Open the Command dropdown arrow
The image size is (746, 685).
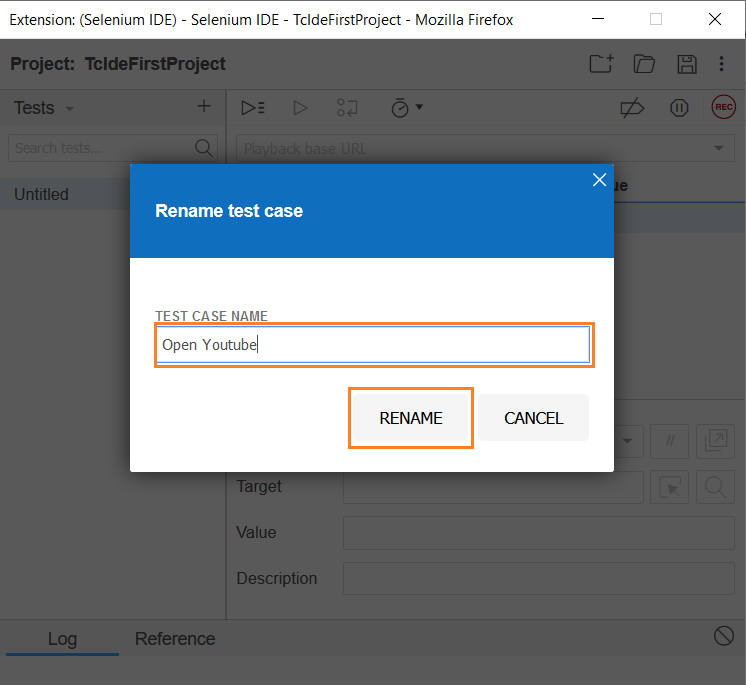pos(628,441)
